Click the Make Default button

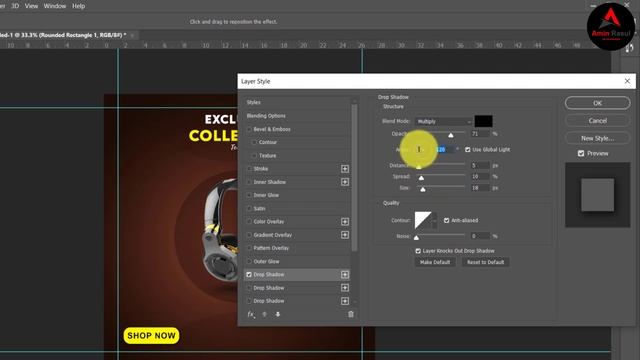[x=435, y=262]
